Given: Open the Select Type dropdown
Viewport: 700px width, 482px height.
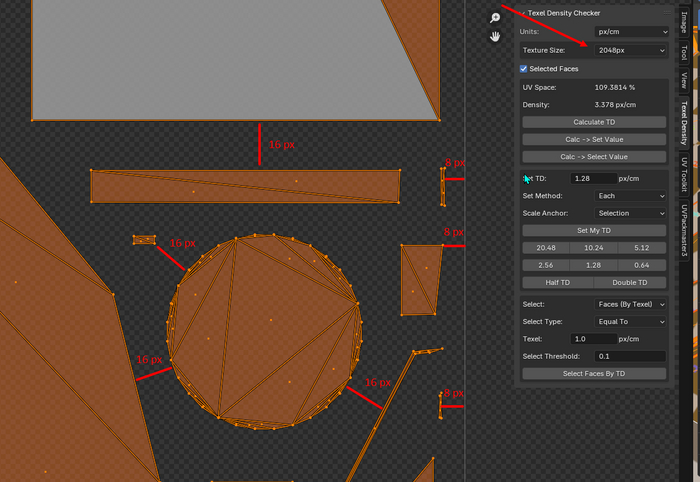Looking at the screenshot, I should pos(630,321).
